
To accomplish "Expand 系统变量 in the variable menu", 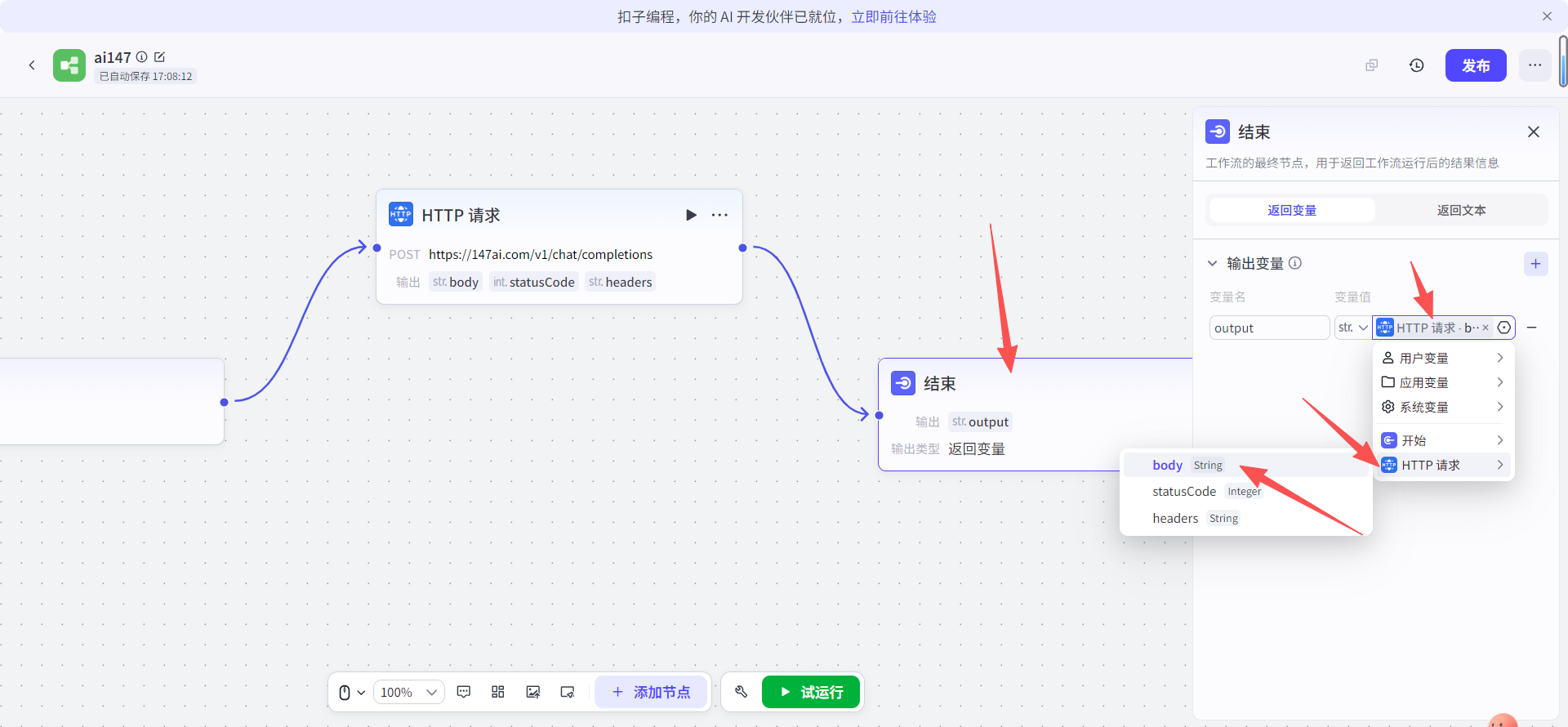I will pos(1443,407).
